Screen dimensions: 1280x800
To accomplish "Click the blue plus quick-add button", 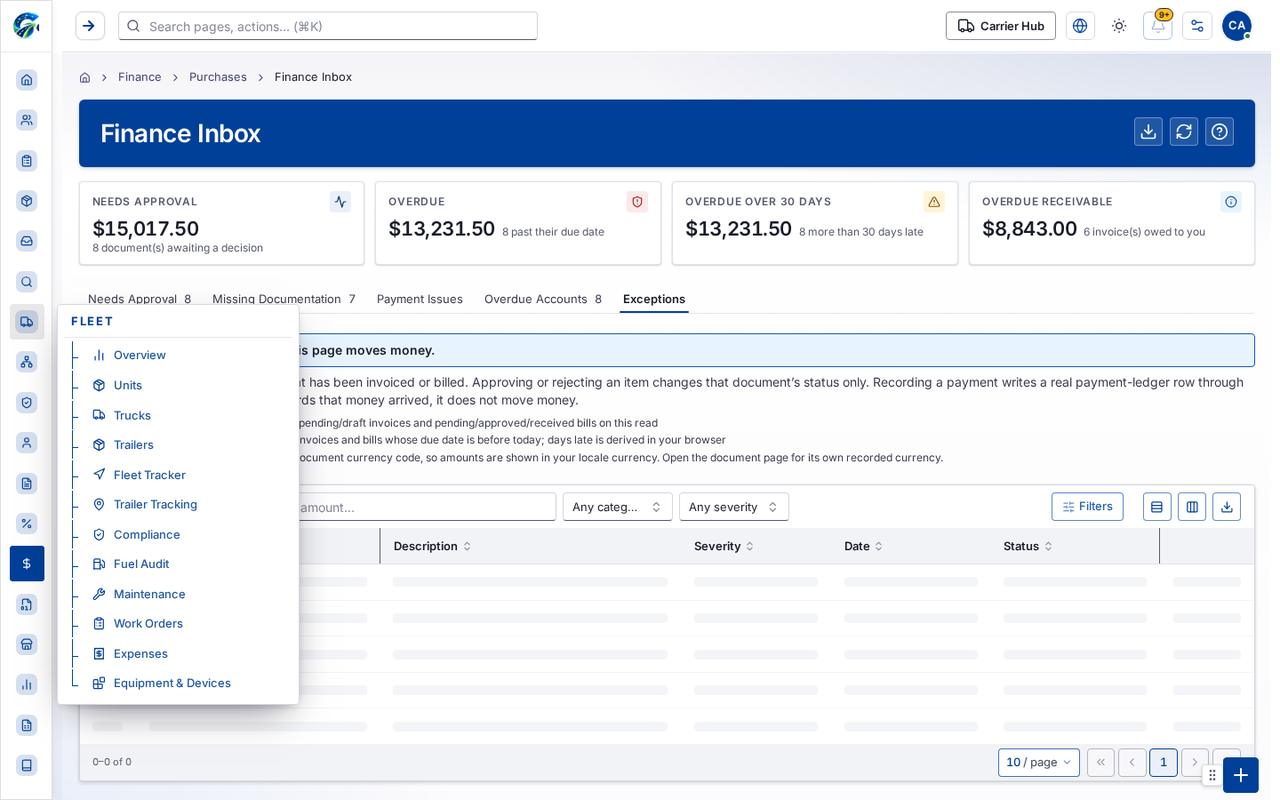I will tap(1241, 775).
